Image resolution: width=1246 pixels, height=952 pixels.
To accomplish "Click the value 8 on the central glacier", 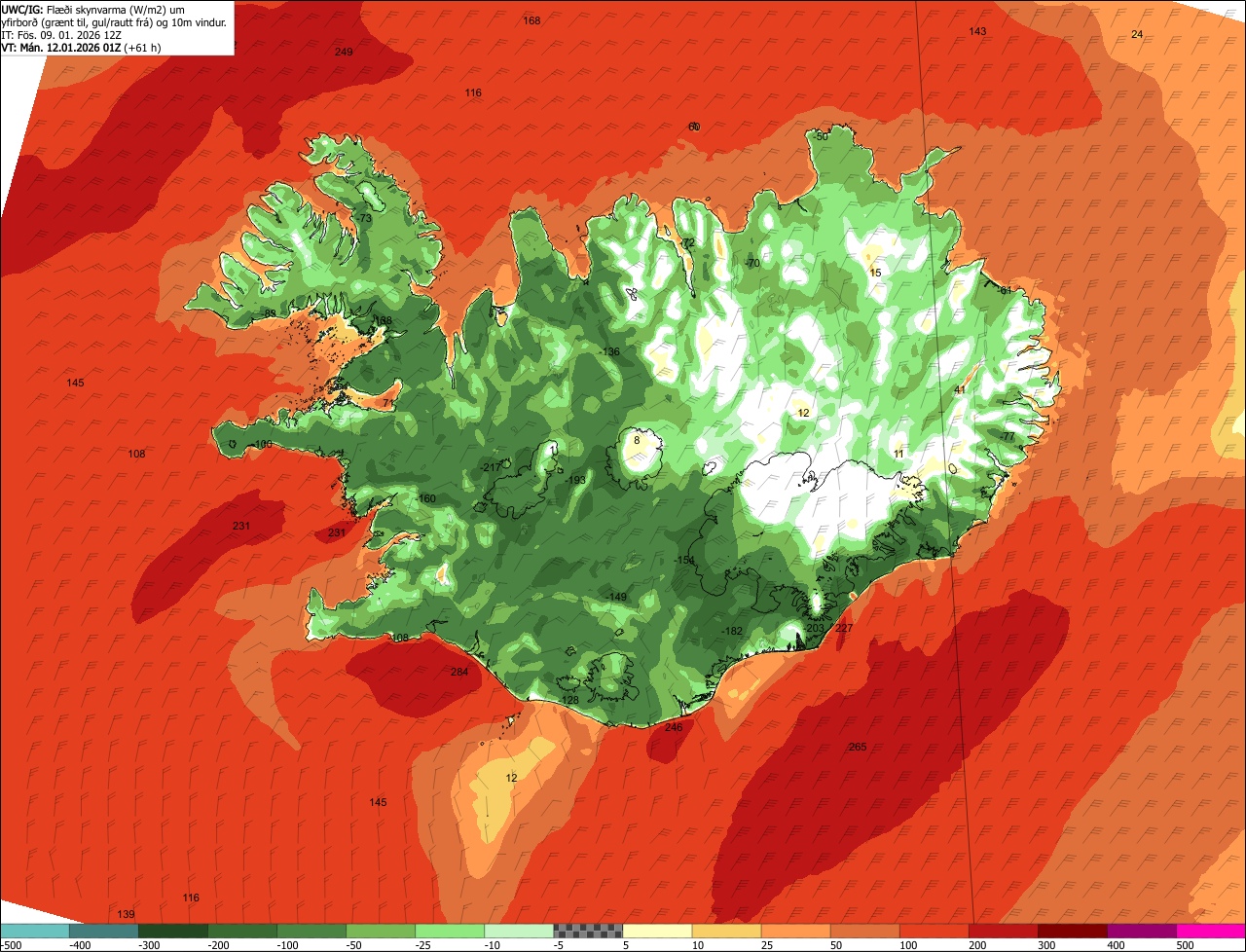I will click(x=637, y=440).
